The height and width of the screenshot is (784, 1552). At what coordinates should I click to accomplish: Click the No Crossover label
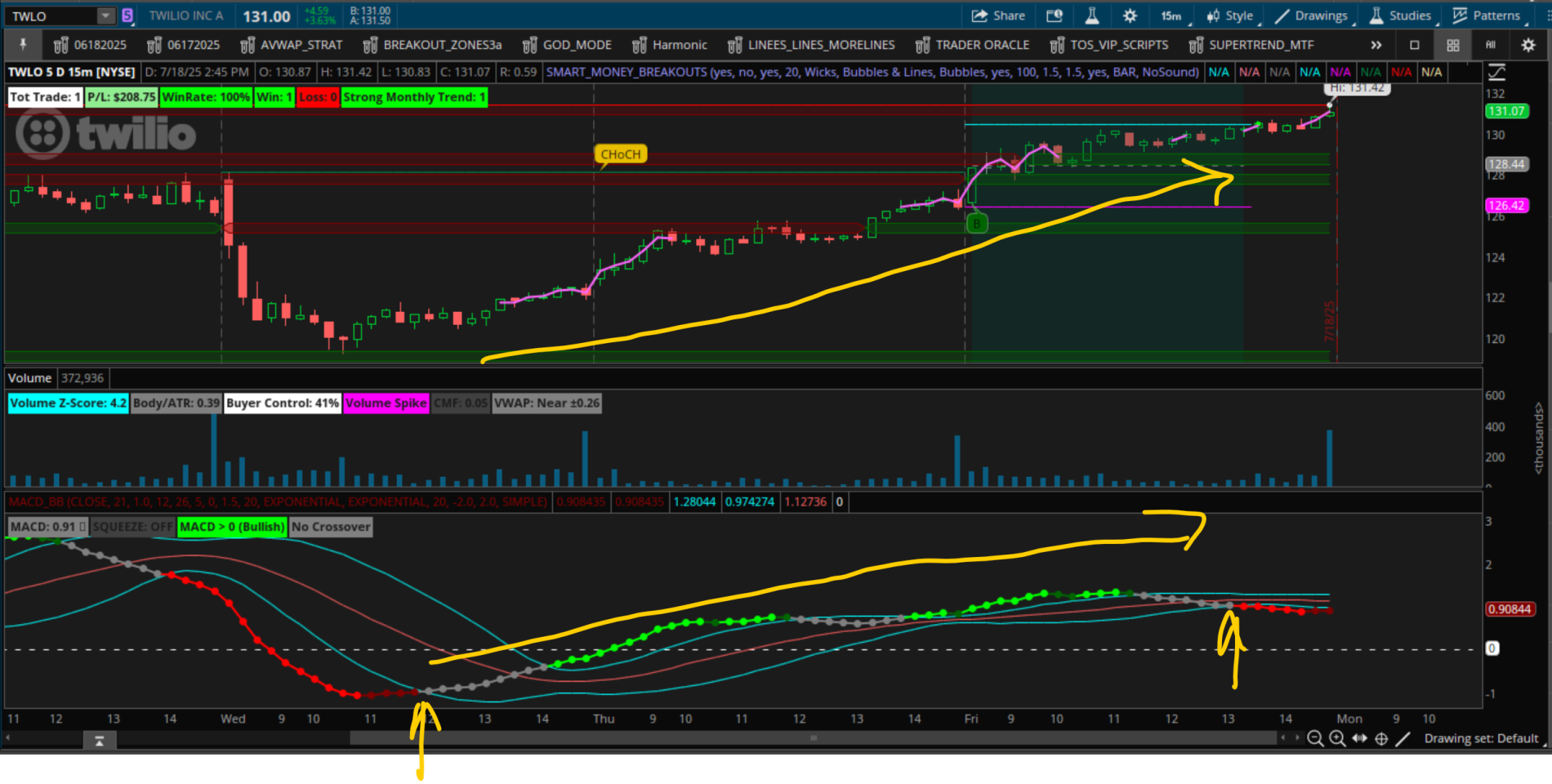tap(331, 527)
